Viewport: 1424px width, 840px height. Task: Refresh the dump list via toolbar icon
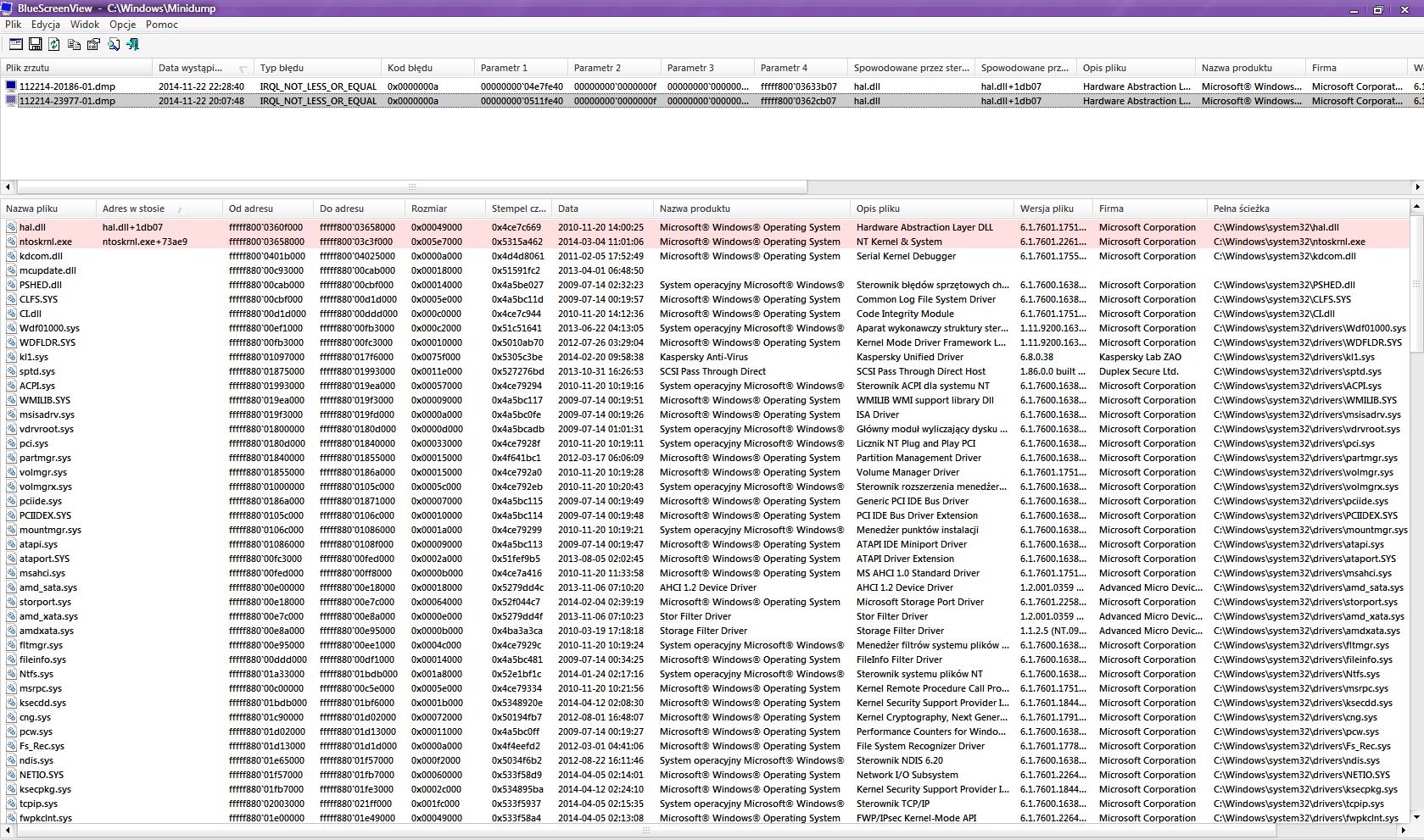(54, 44)
